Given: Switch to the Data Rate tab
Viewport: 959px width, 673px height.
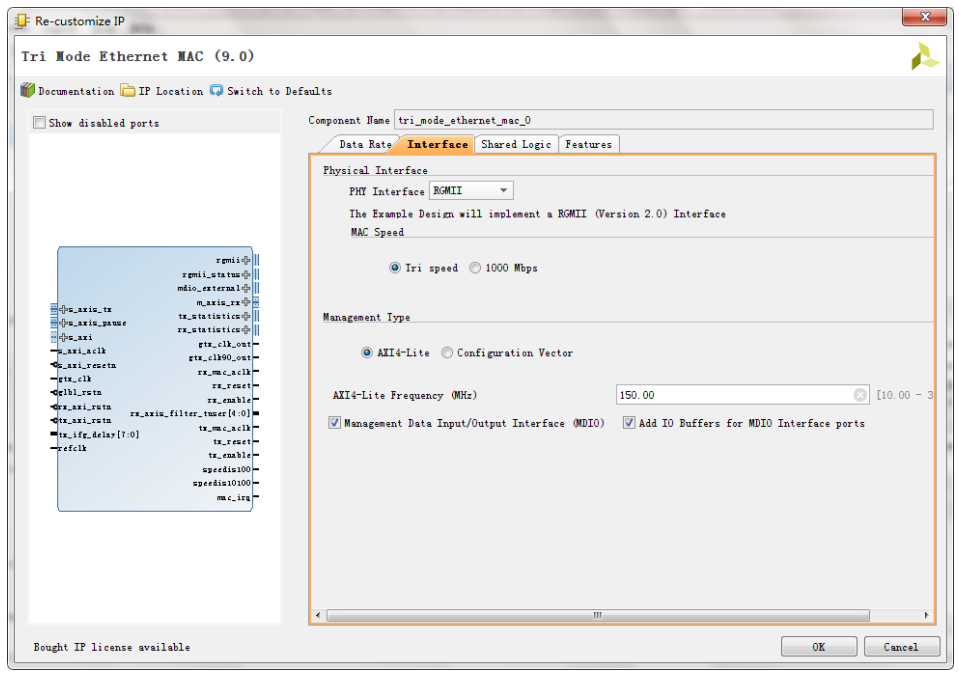Looking at the screenshot, I should [x=365, y=144].
